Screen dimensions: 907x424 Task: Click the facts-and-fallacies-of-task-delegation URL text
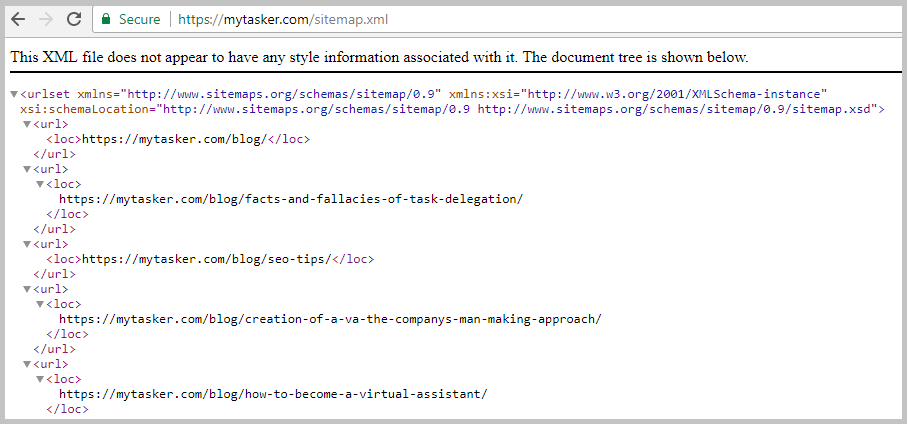click(x=291, y=200)
